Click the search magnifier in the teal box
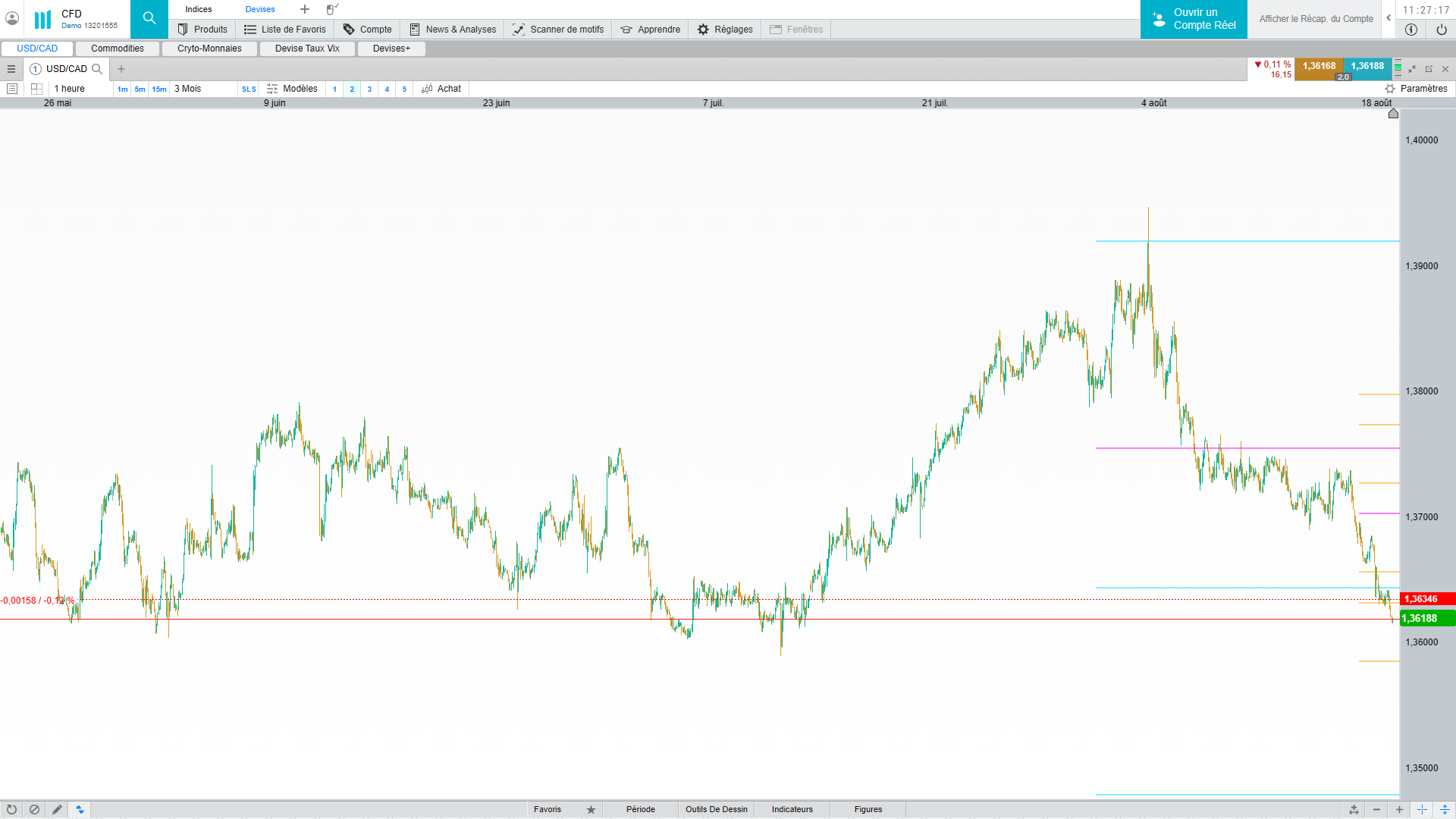Image resolution: width=1456 pixels, height=819 pixels. tap(149, 19)
